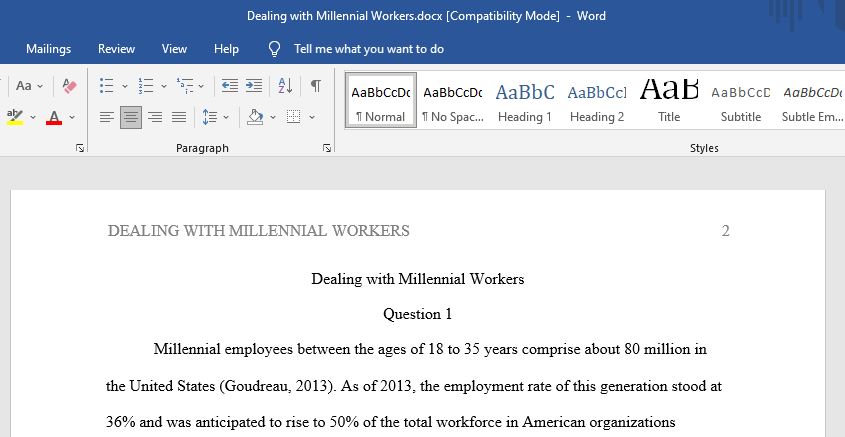Viewport: 845px width, 437px height.
Task: Switch to the View tab
Action: coord(174,49)
